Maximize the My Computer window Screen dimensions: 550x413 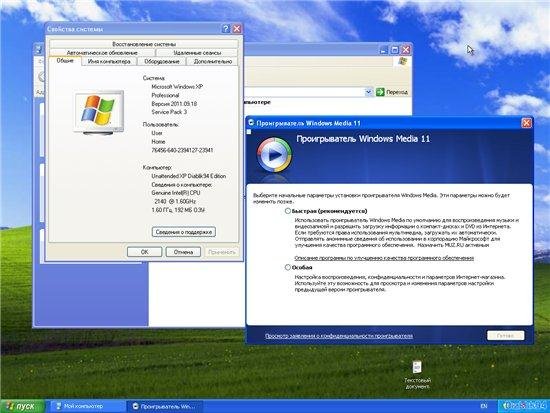tap(395, 50)
